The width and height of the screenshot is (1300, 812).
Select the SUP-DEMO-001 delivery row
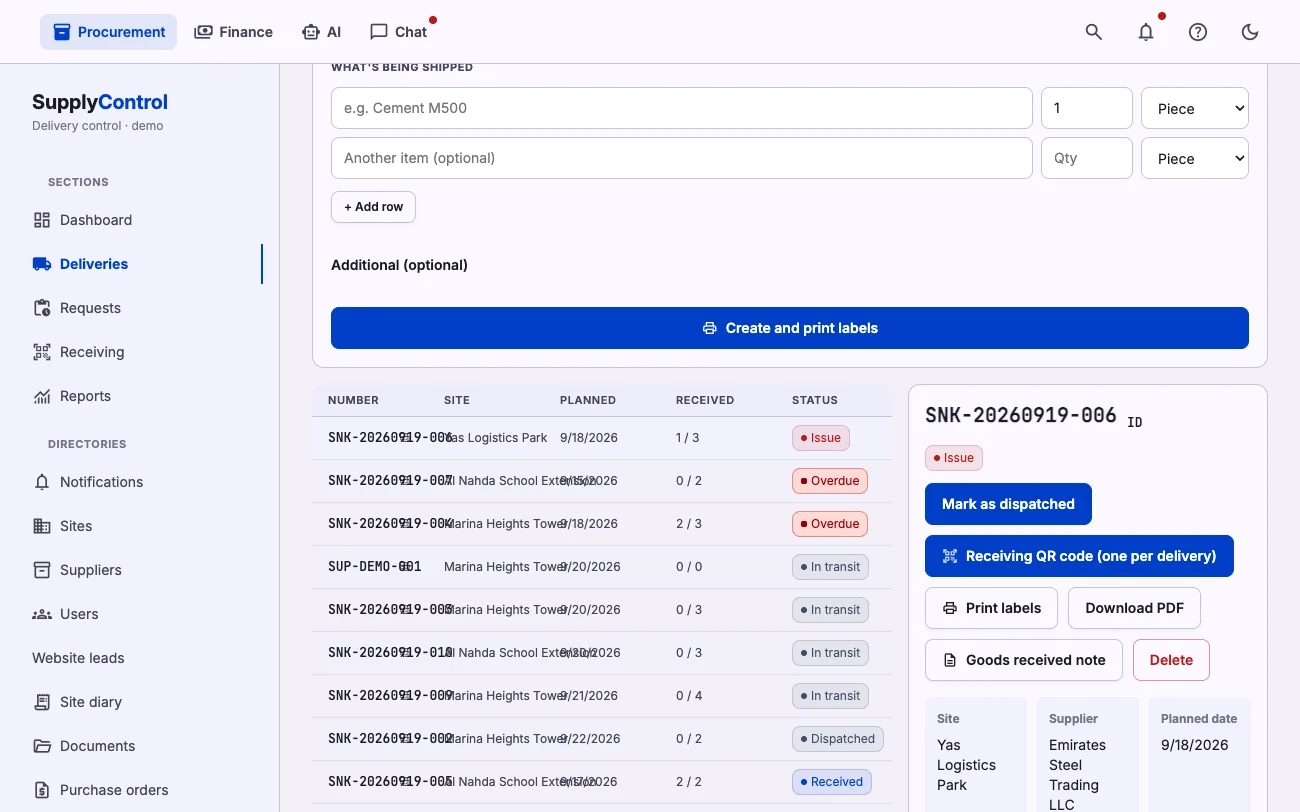tap(602, 567)
